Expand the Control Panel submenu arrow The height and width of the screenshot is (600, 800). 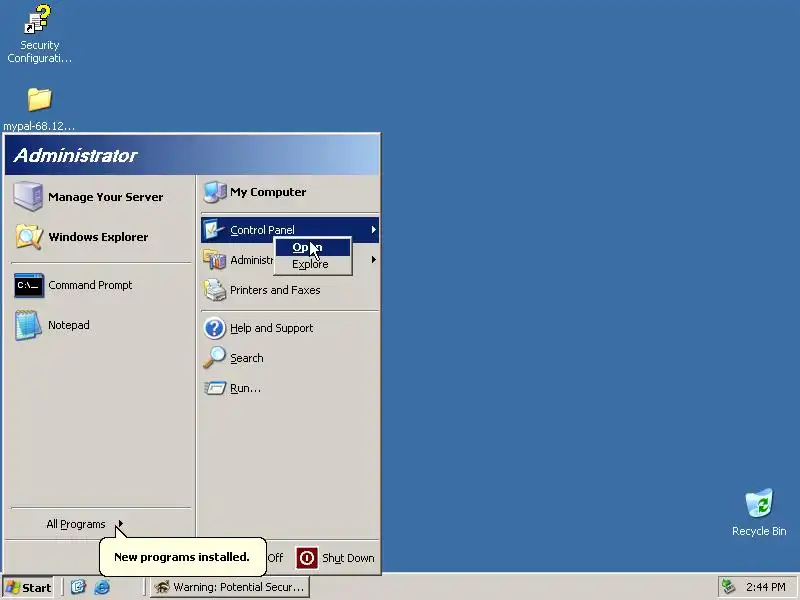tap(373, 230)
